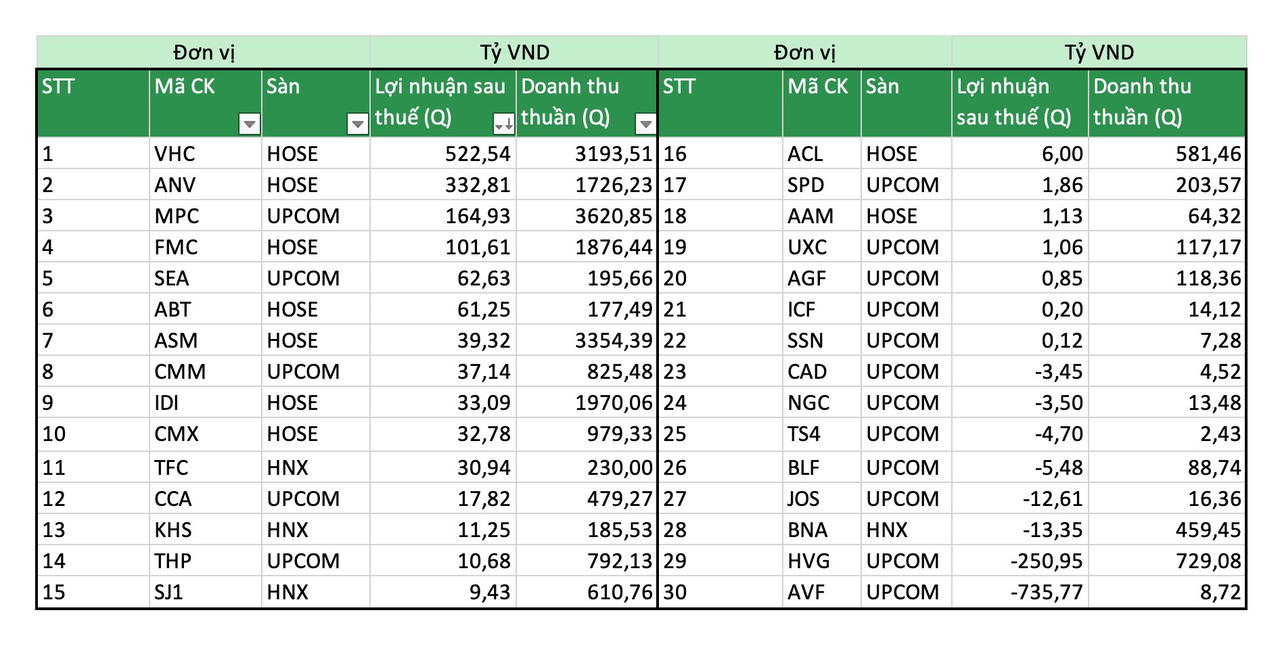Open the sorted Lợi nhuận sau thuế filter
This screenshot has width=1280, height=648.
coord(504,124)
